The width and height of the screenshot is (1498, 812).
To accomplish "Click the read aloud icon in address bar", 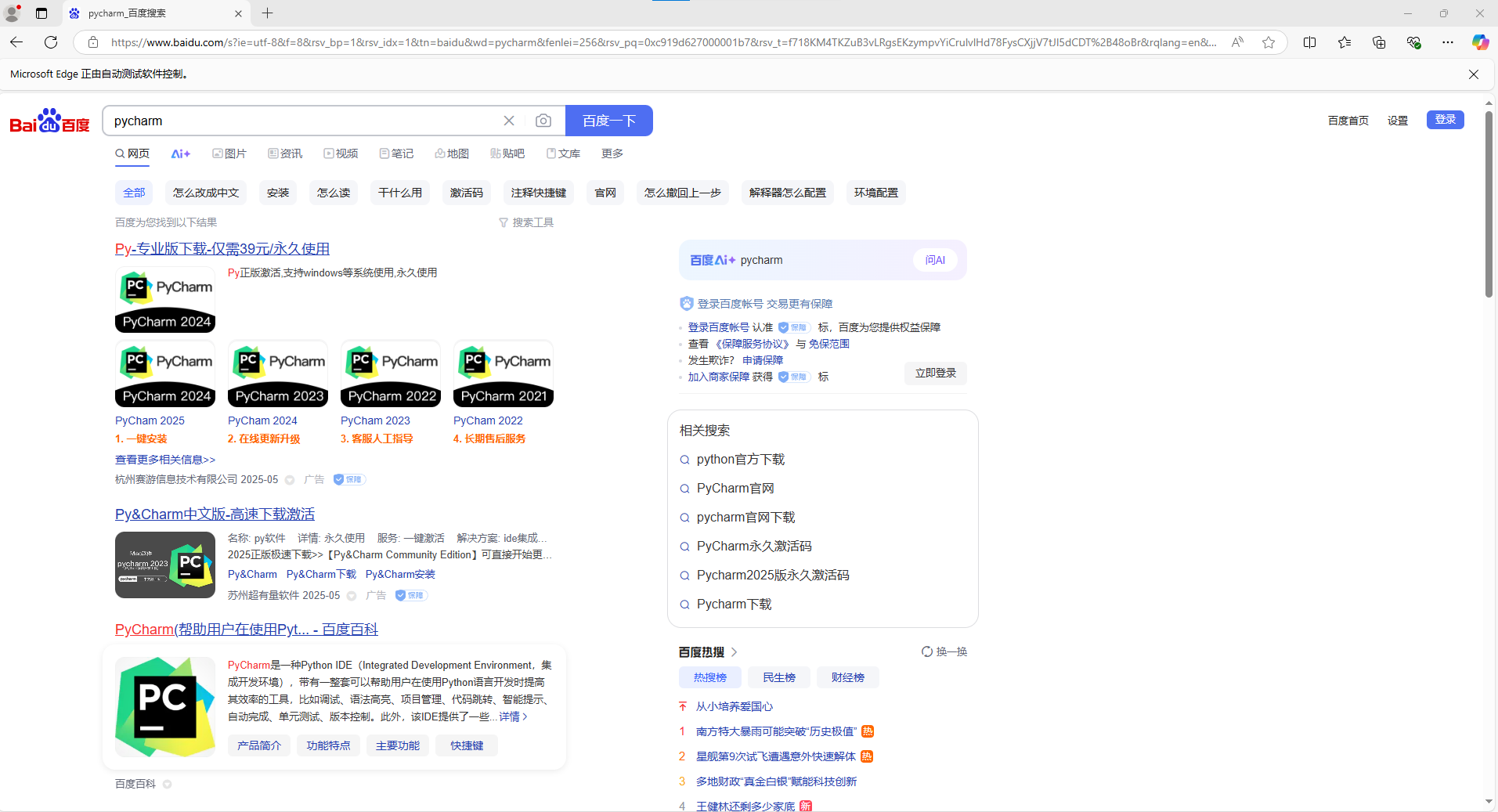I will (x=1237, y=42).
